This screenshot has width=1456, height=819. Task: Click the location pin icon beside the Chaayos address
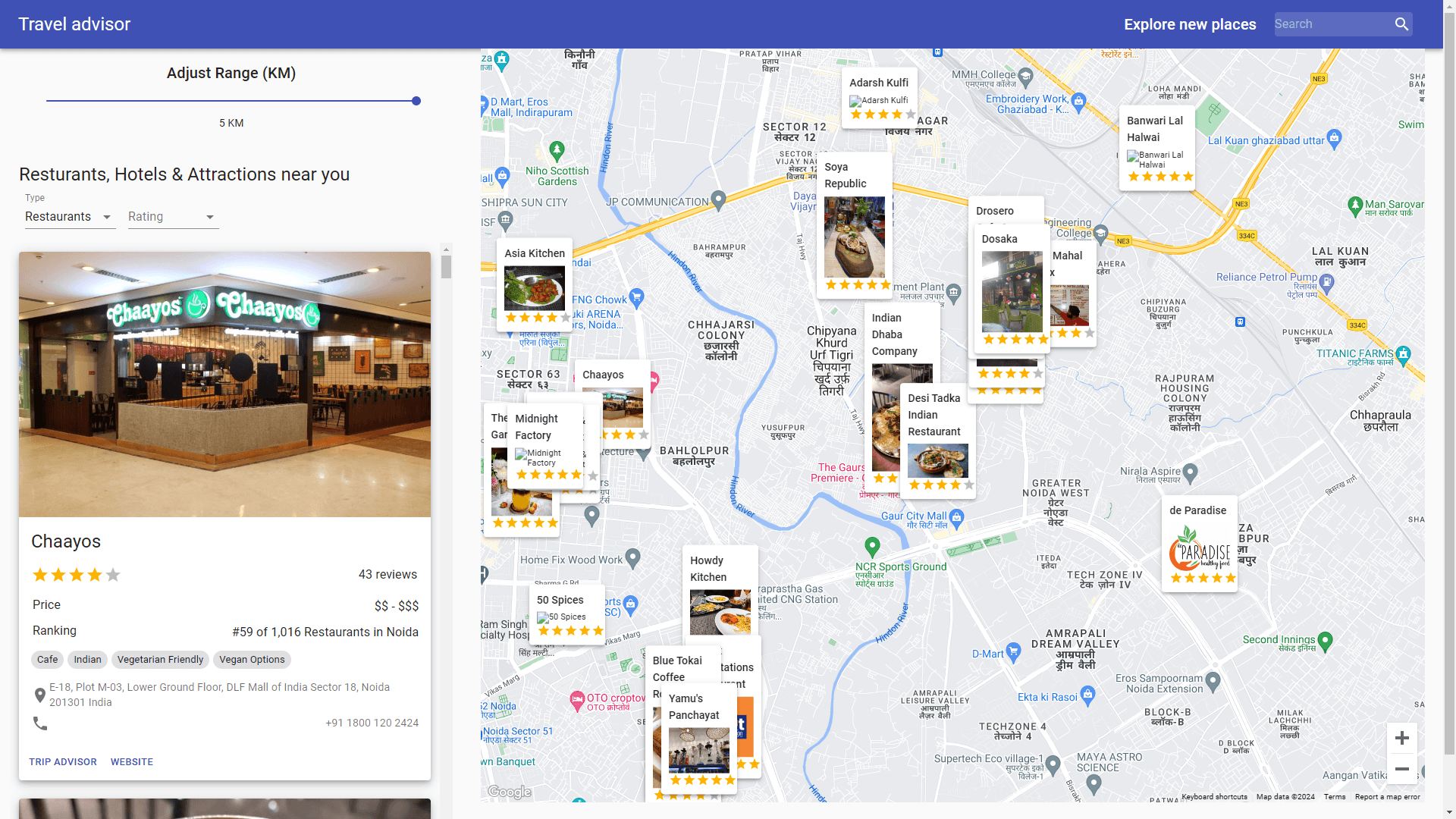click(x=40, y=695)
